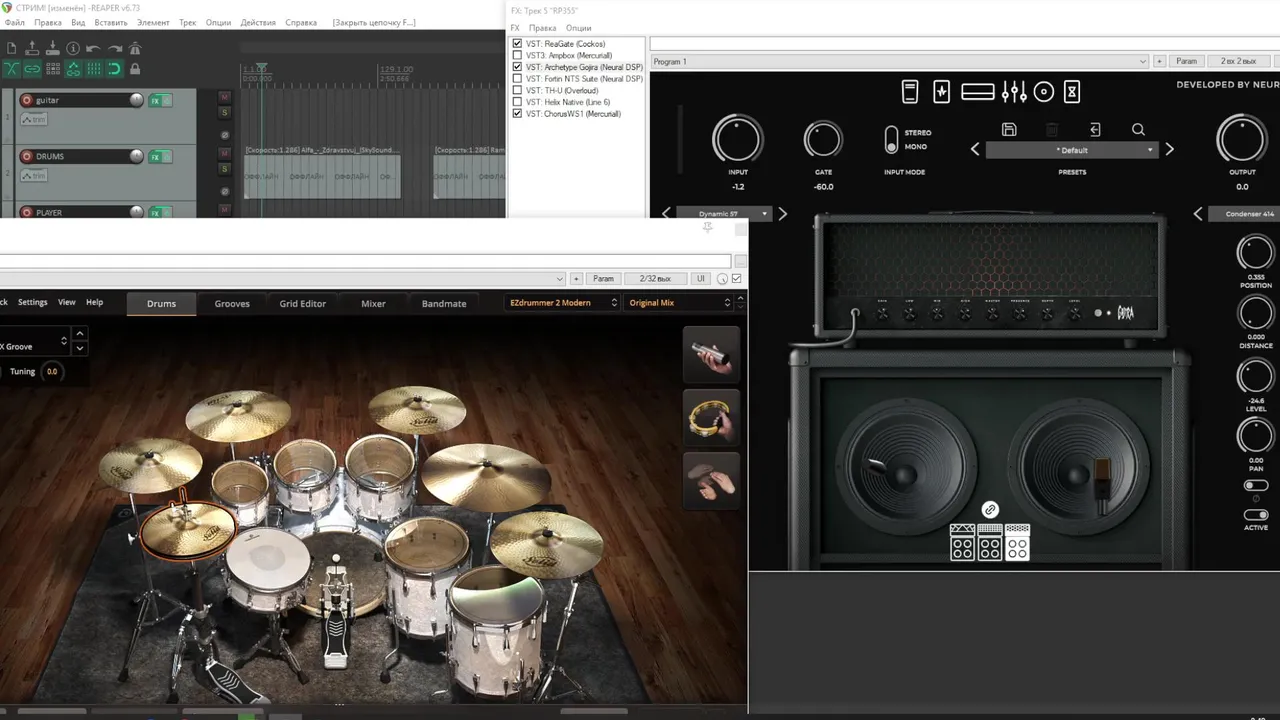Switch to the Bandmate tab in EZdrummer

(444, 304)
